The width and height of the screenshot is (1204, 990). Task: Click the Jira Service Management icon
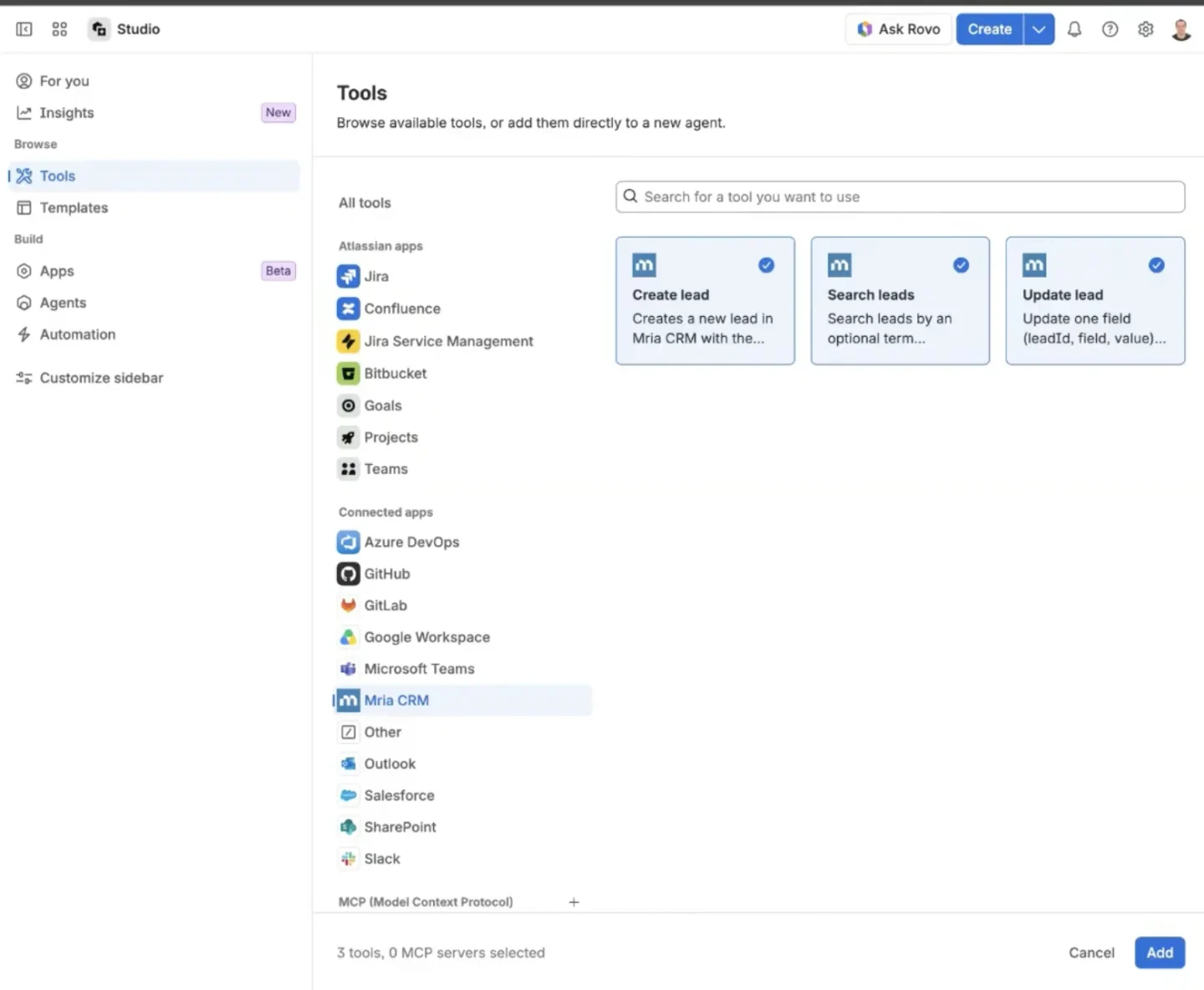349,341
